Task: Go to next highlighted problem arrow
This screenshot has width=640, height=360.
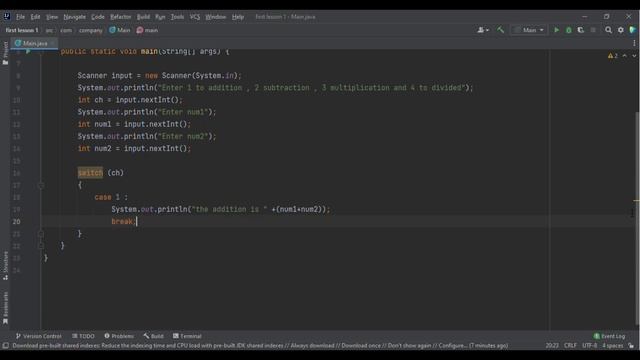Action: point(634,56)
